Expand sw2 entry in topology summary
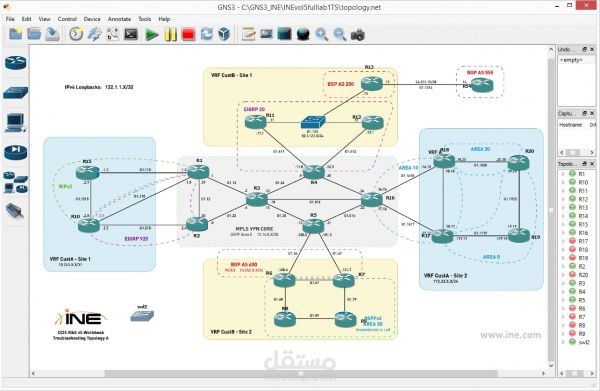Viewport: 600px width, 391px height. tap(563, 342)
